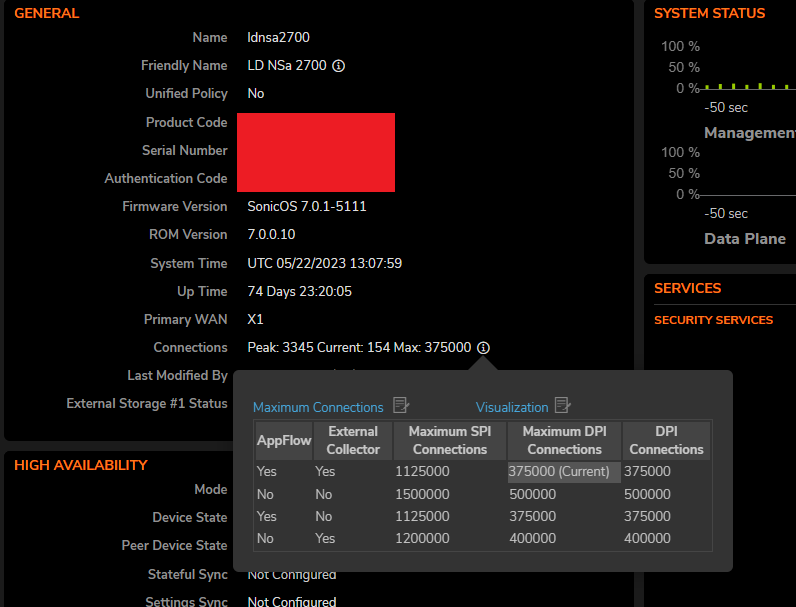
Task: Select the SECURITY SERVICES subheading
Action: tap(713, 320)
